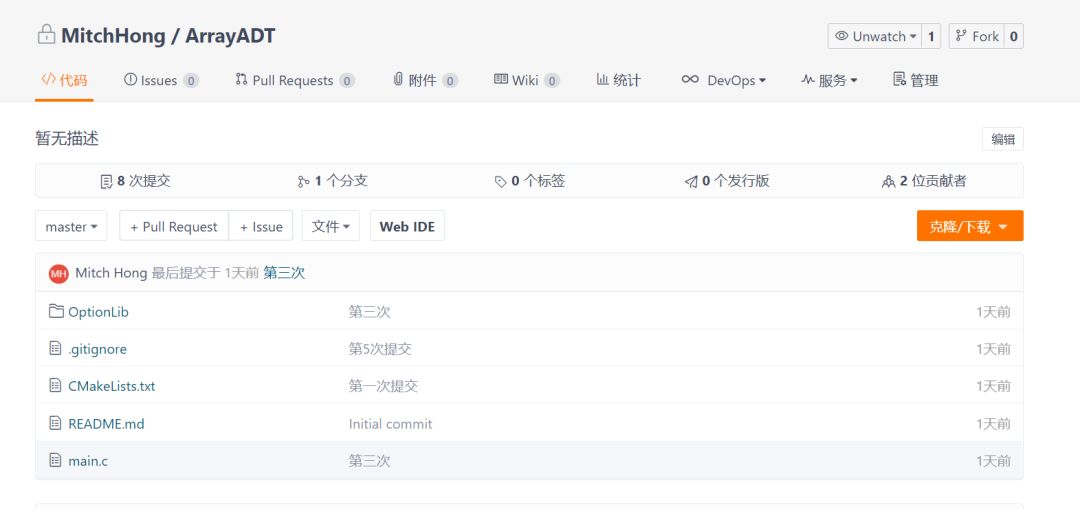The height and width of the screenshot is (509, 1080).
Task: Switch to the Pull Requests tab
Action: pos(295,80)
